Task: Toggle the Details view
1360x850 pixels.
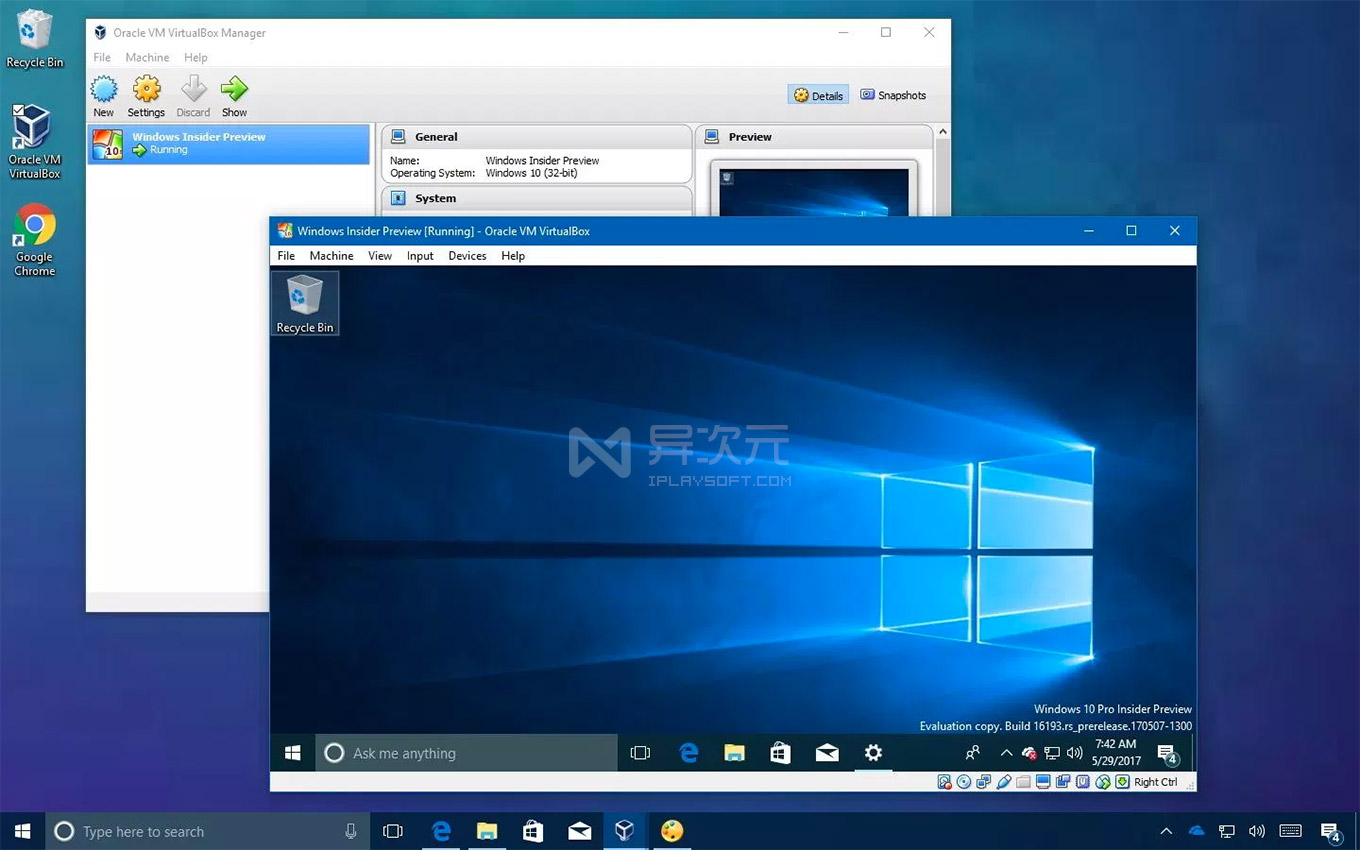Action: (x=818, y=95)
